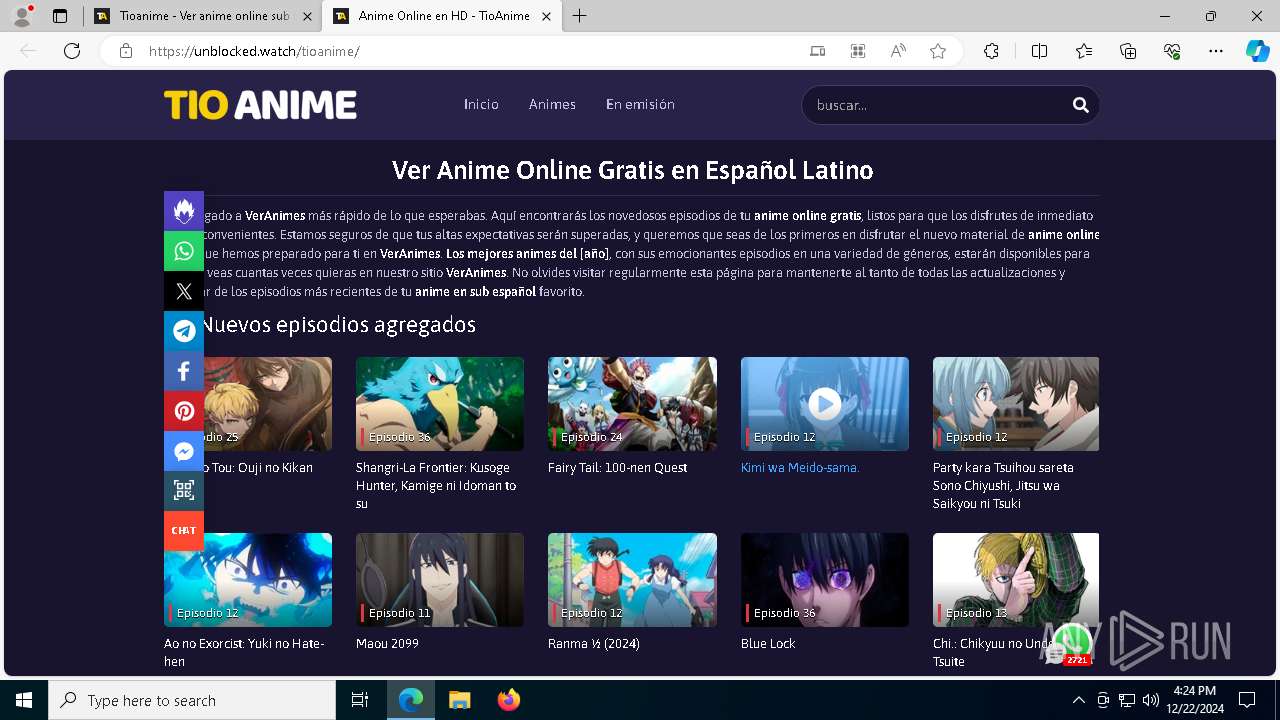Open Chi.: Chikyuu no Undou thumbnail
The width and height of the screenshot is (1280, 720).
pyautogui.click(x=1016, y=580)
